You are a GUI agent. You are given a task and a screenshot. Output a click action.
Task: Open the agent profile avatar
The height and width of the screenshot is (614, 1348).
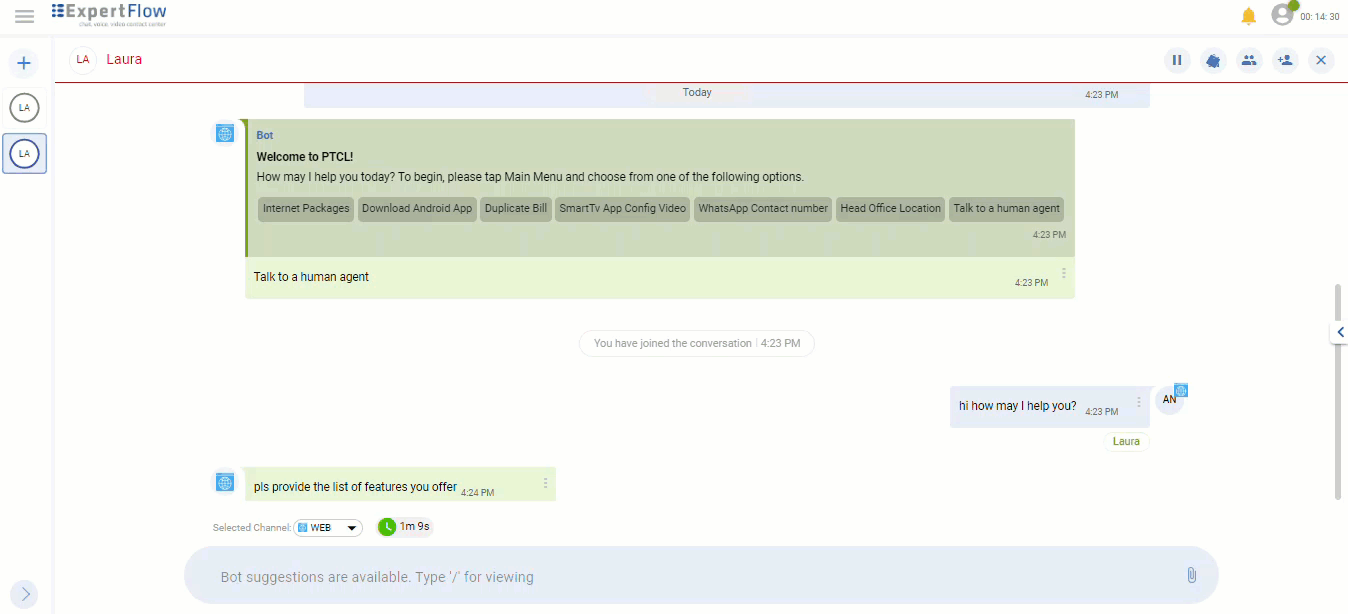tap(1282, 15)
